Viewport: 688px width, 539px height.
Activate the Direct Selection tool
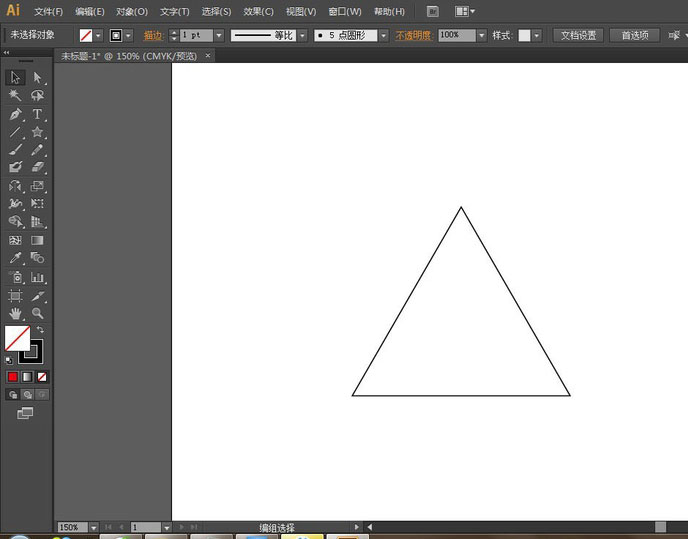pyautogui.click(x=38, y=78)
